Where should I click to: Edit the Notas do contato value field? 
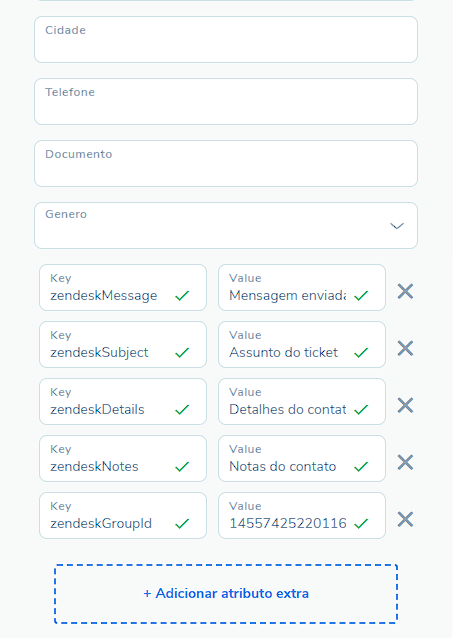[302, 459]
